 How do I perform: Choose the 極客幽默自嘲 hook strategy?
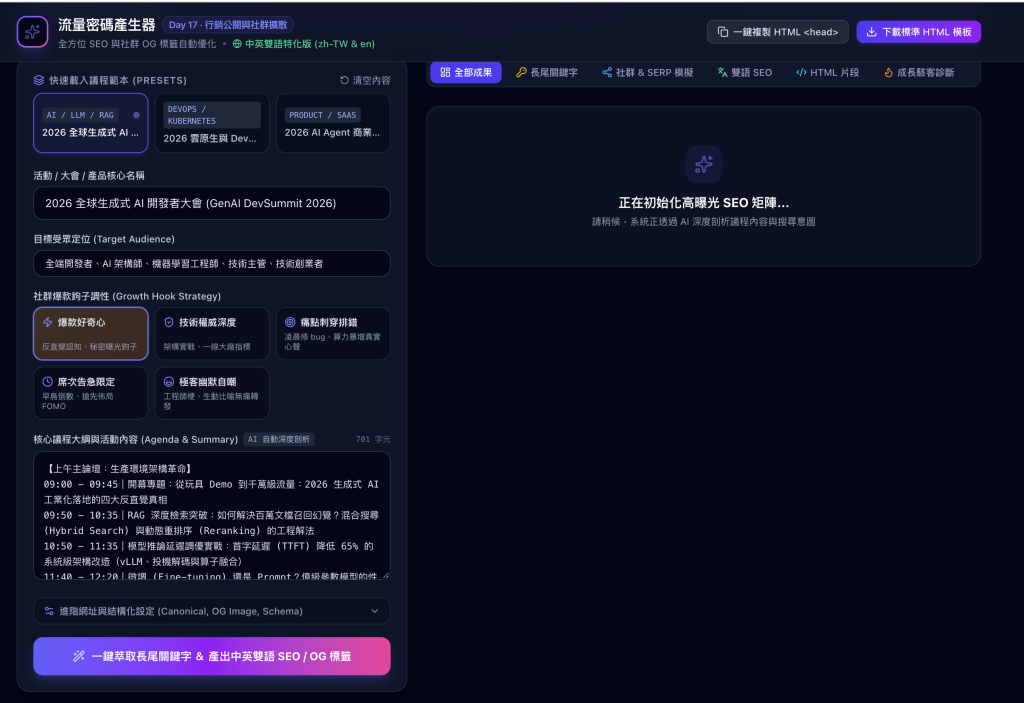[212, 393]
